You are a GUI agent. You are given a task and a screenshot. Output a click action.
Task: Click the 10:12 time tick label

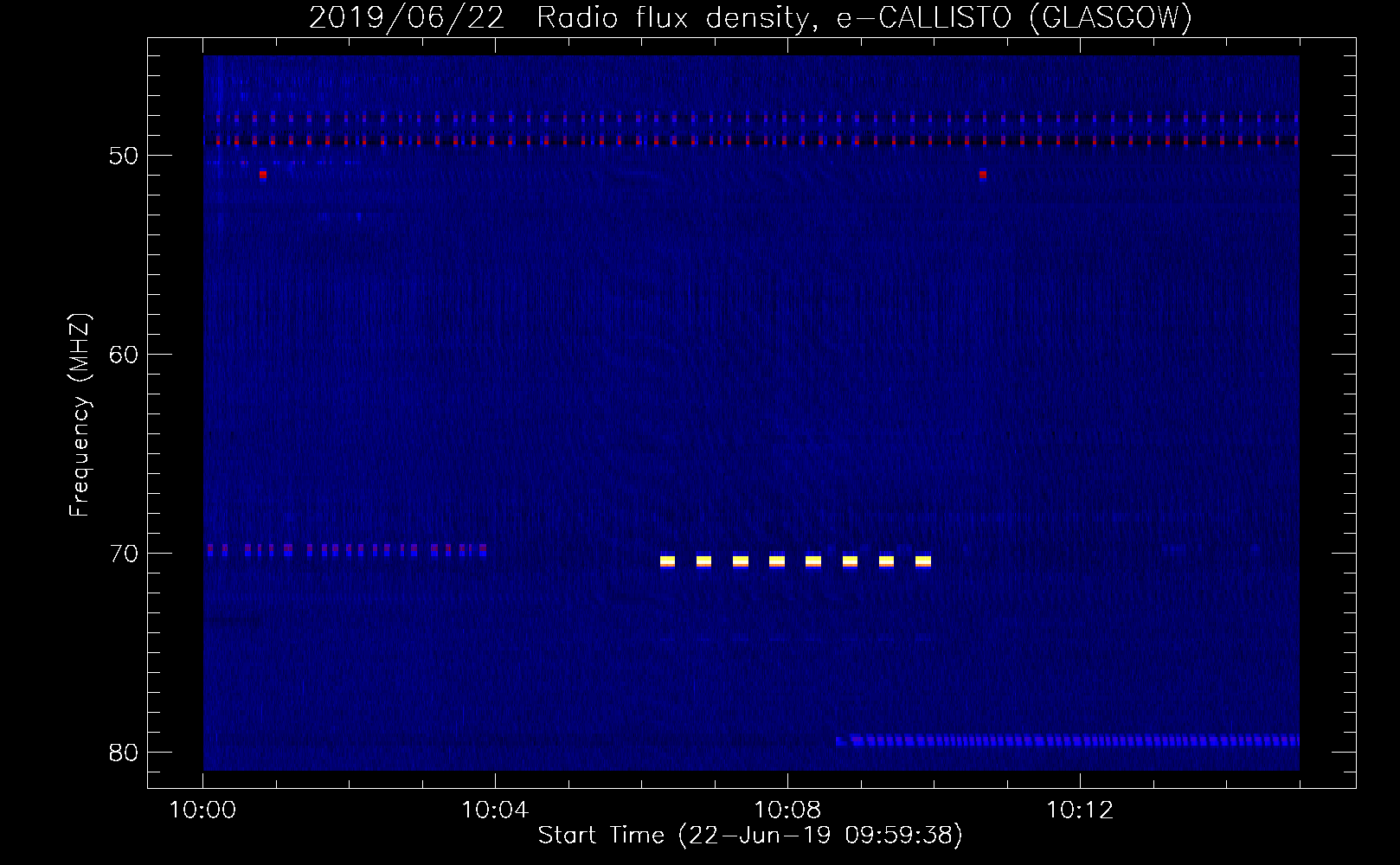[1080, 811]
